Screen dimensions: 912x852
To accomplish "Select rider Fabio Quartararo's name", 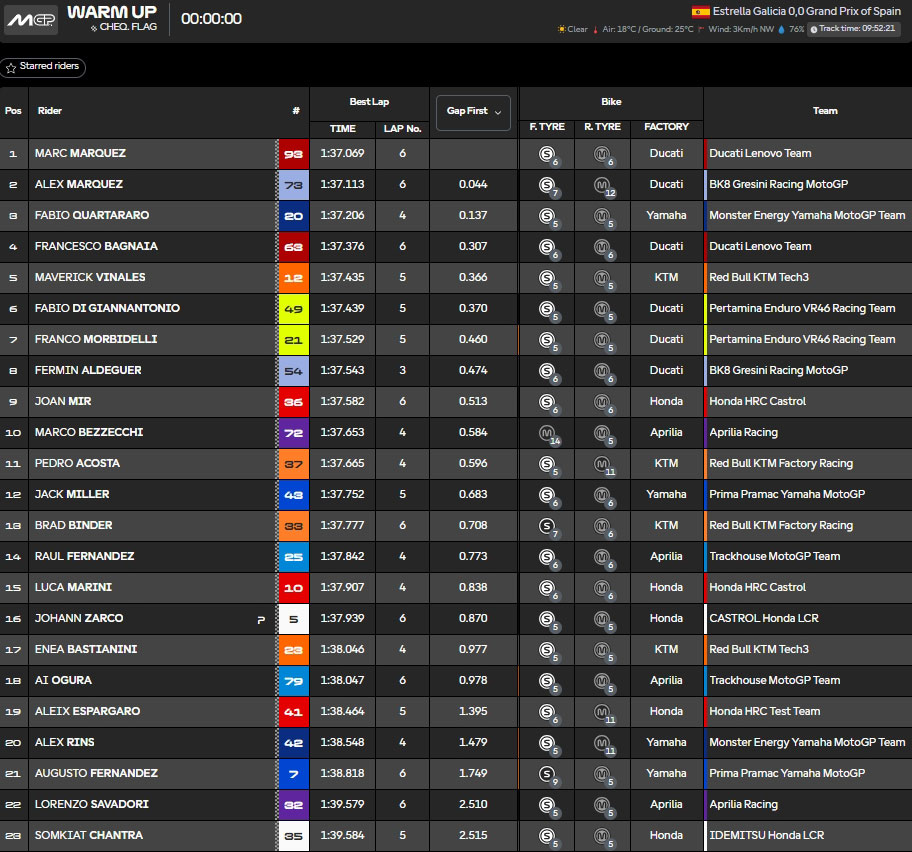I will [x=91, y=215].
